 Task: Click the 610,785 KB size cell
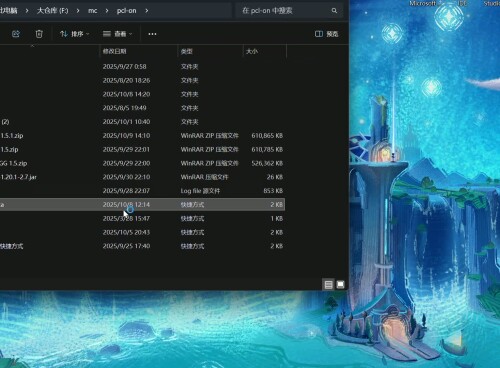(x=267, y=149)
